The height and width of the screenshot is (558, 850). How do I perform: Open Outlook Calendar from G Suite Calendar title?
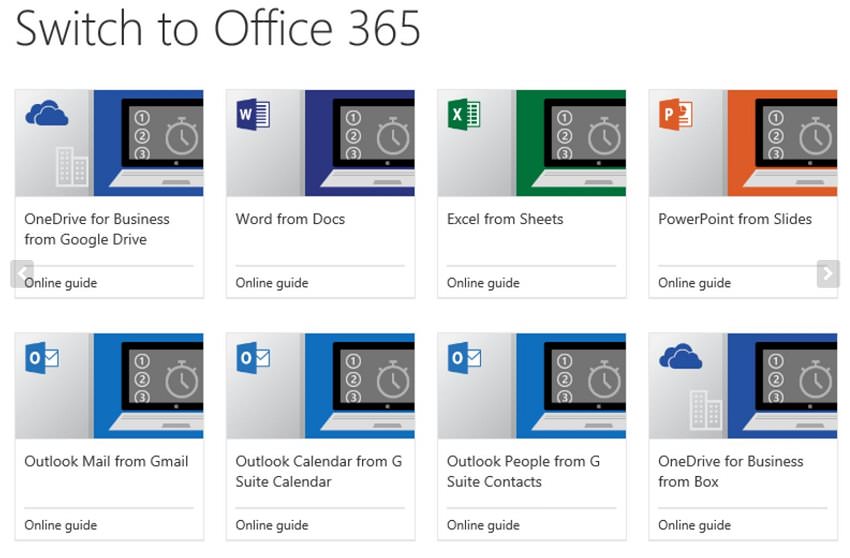pyautogui.click(x=318, y=471)
